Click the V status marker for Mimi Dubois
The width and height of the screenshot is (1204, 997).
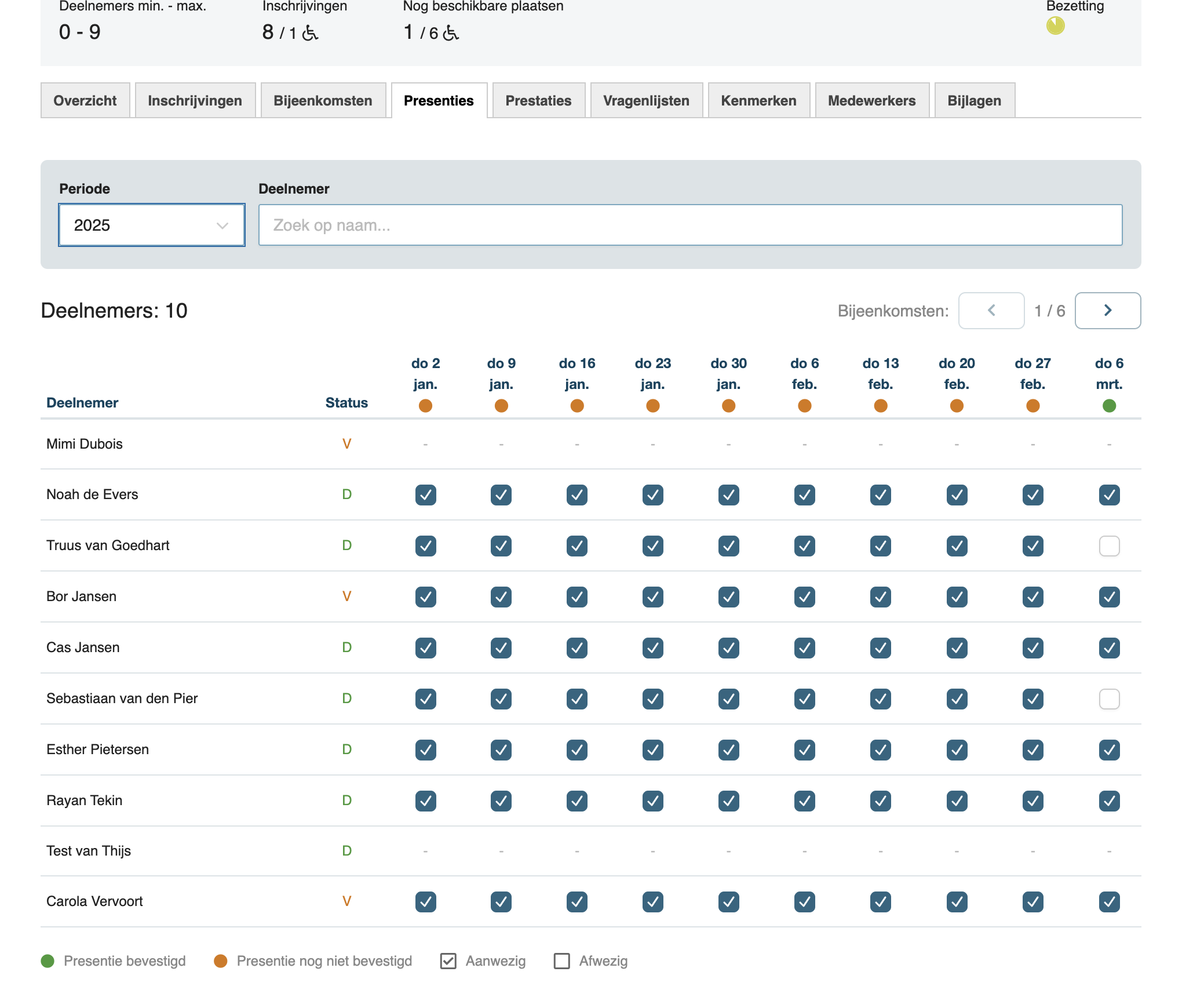[x=346, y=444]
